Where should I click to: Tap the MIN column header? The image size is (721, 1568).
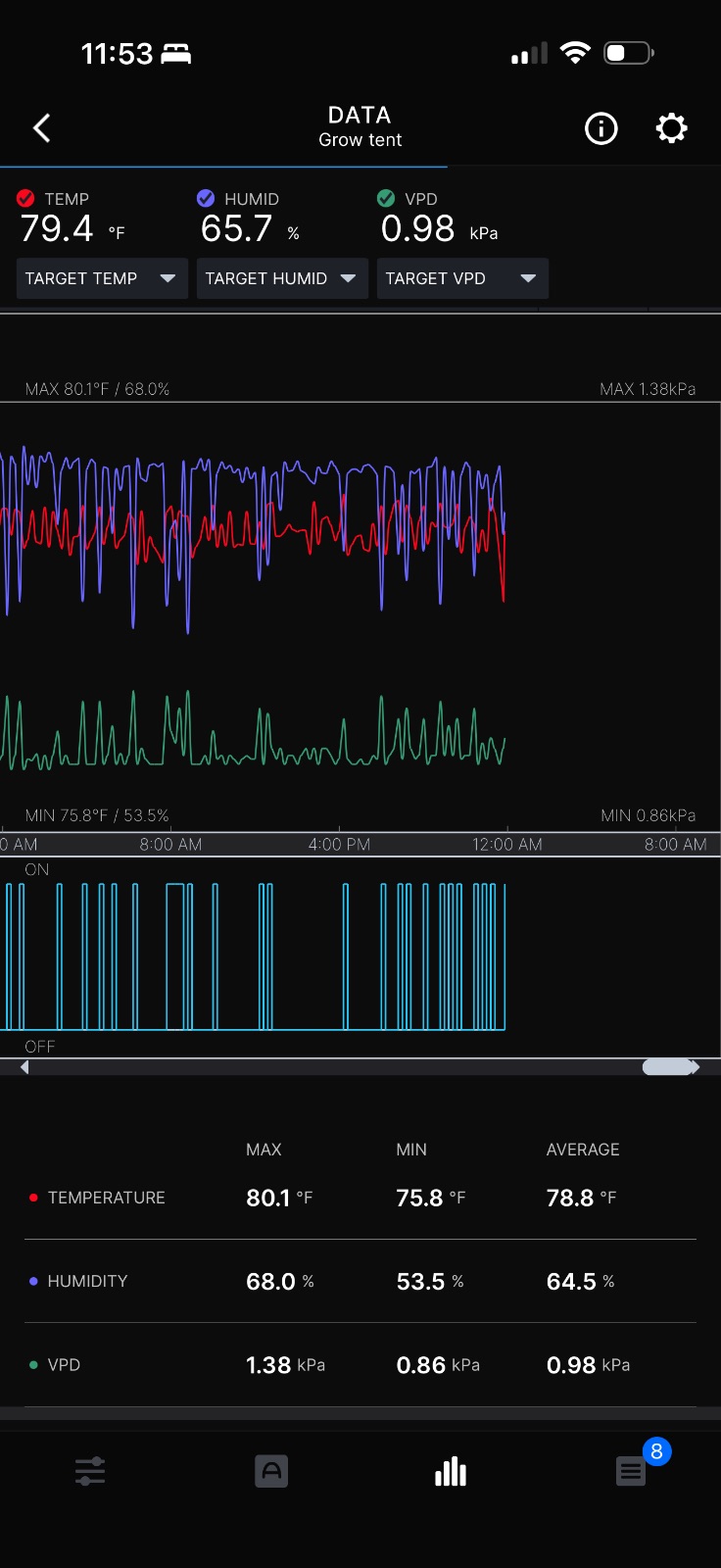click(x=411, y=1150)
